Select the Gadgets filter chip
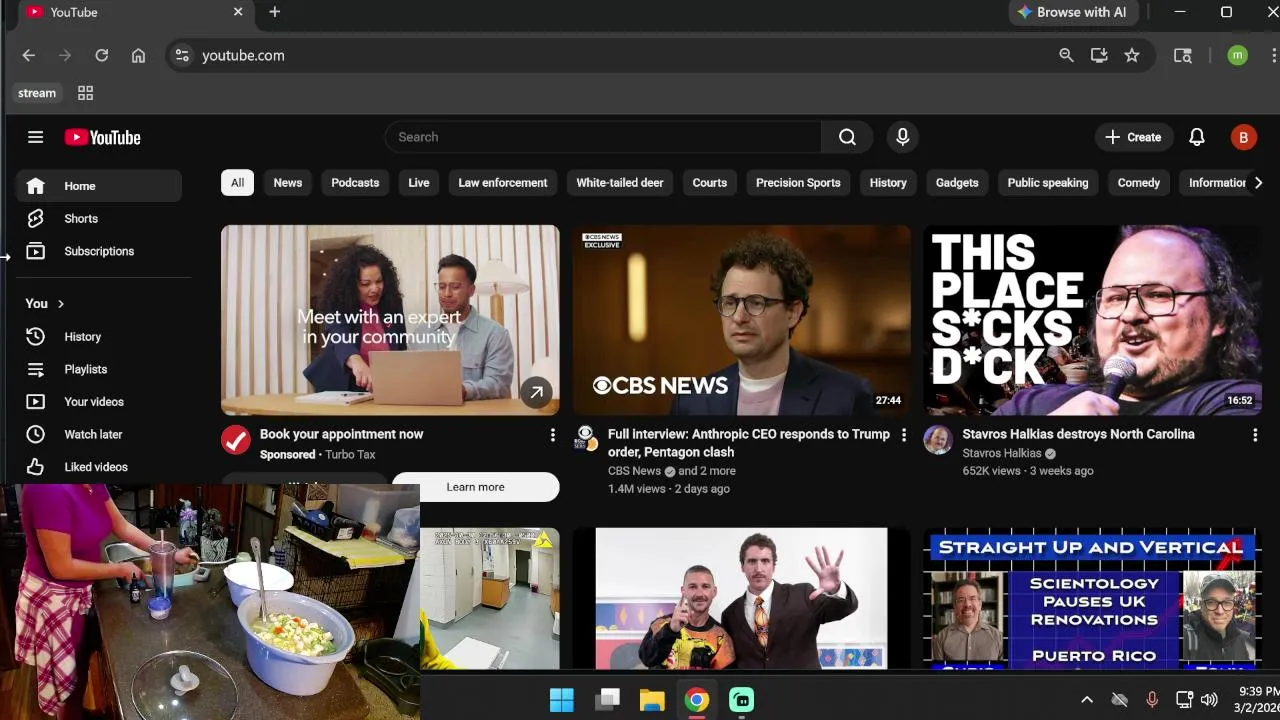Screen dimensions: 1280x720 click(x=957, y=183)
